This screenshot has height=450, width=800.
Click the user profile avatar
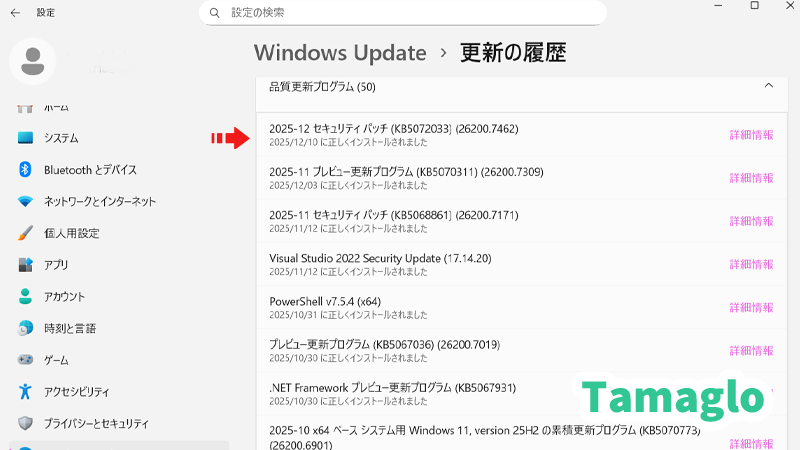pyautogui.click(x=33, y=60)
